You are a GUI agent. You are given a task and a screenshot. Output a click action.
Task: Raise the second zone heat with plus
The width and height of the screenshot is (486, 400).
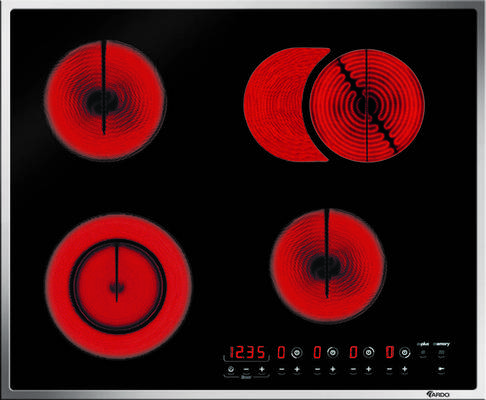pos(332,369)
